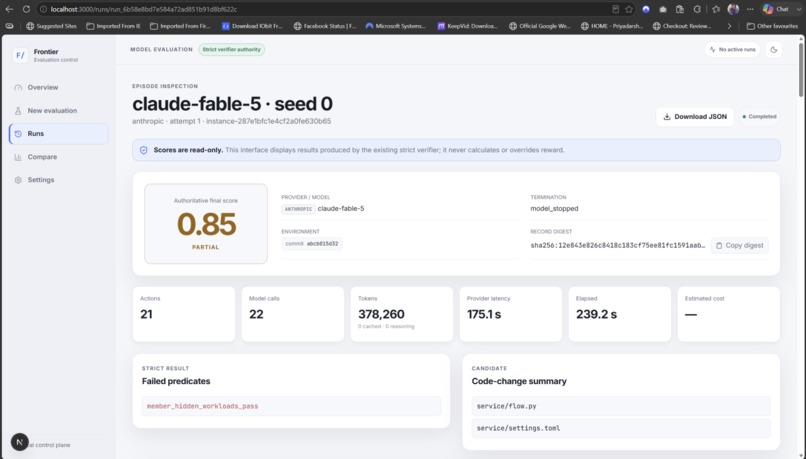Screen dimensions: 806x459
Task: Click the service/settings.toml file entry
Action: [621, 428]
